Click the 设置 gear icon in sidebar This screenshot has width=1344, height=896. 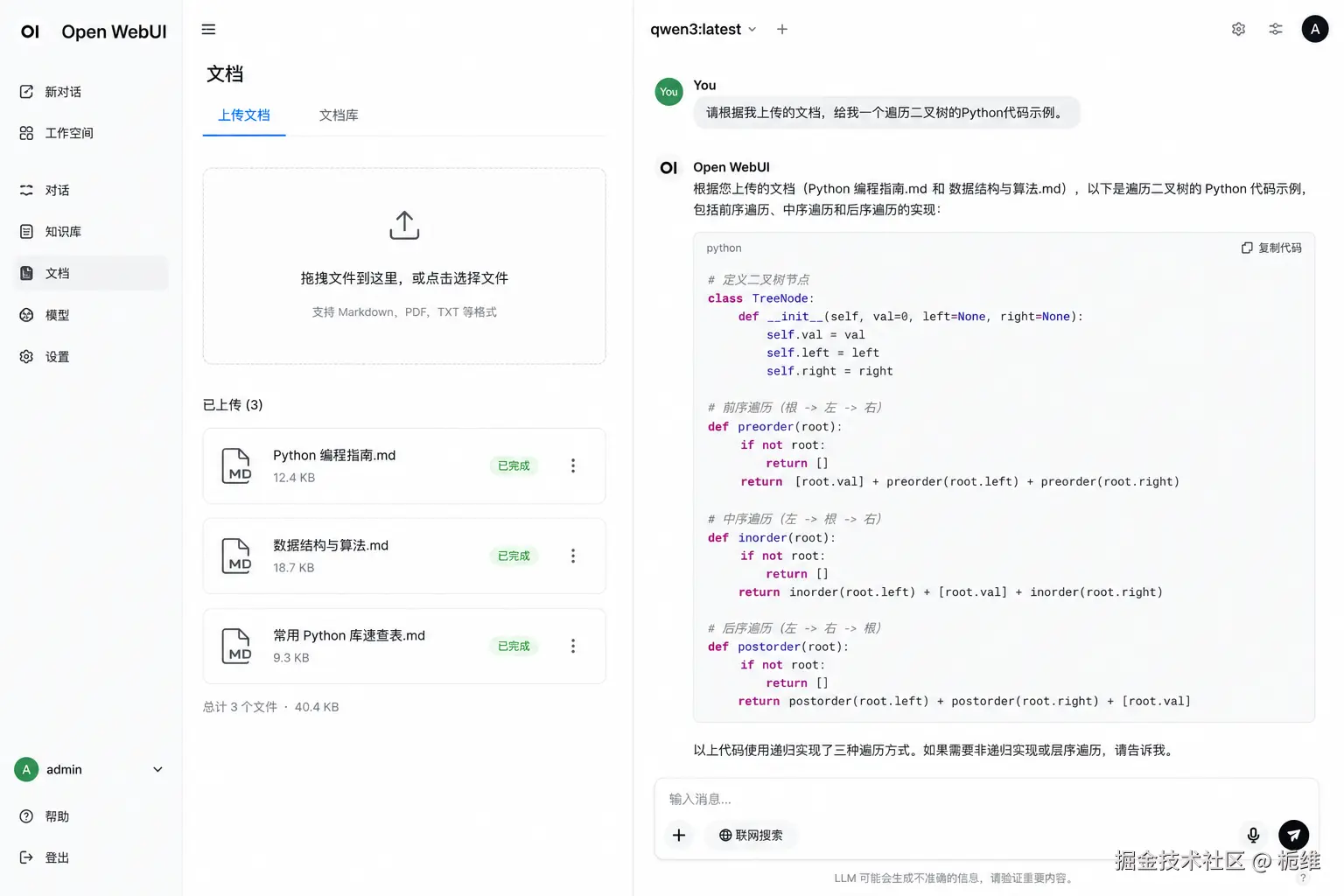[x=26, y=356]
